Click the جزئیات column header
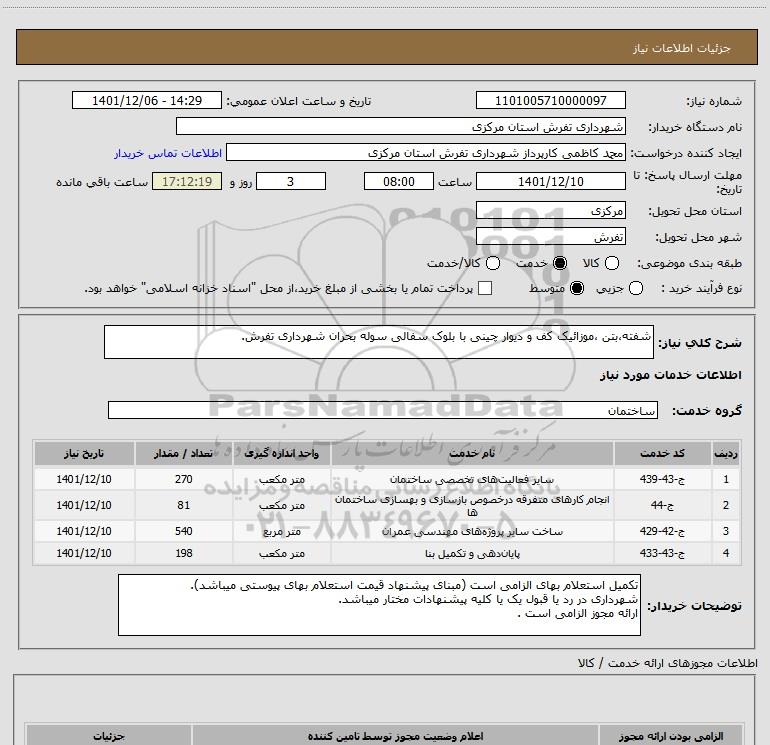770x745 pixels. (x=109, y=736)
